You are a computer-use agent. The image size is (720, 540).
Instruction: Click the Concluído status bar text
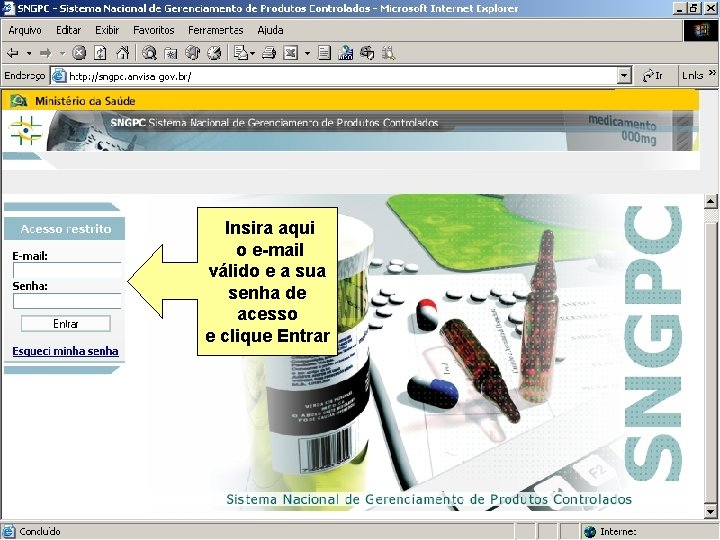coord(40,532)
